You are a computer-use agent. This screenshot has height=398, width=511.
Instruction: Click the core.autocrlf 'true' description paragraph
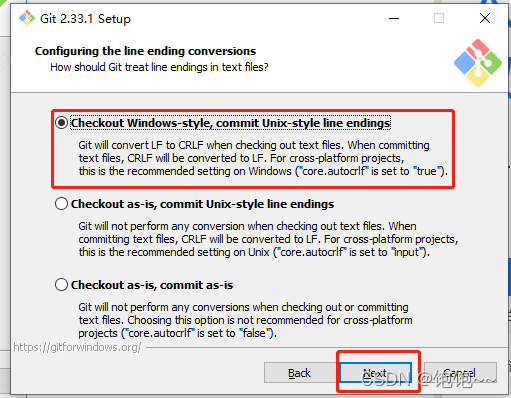(x=263, y=158)
